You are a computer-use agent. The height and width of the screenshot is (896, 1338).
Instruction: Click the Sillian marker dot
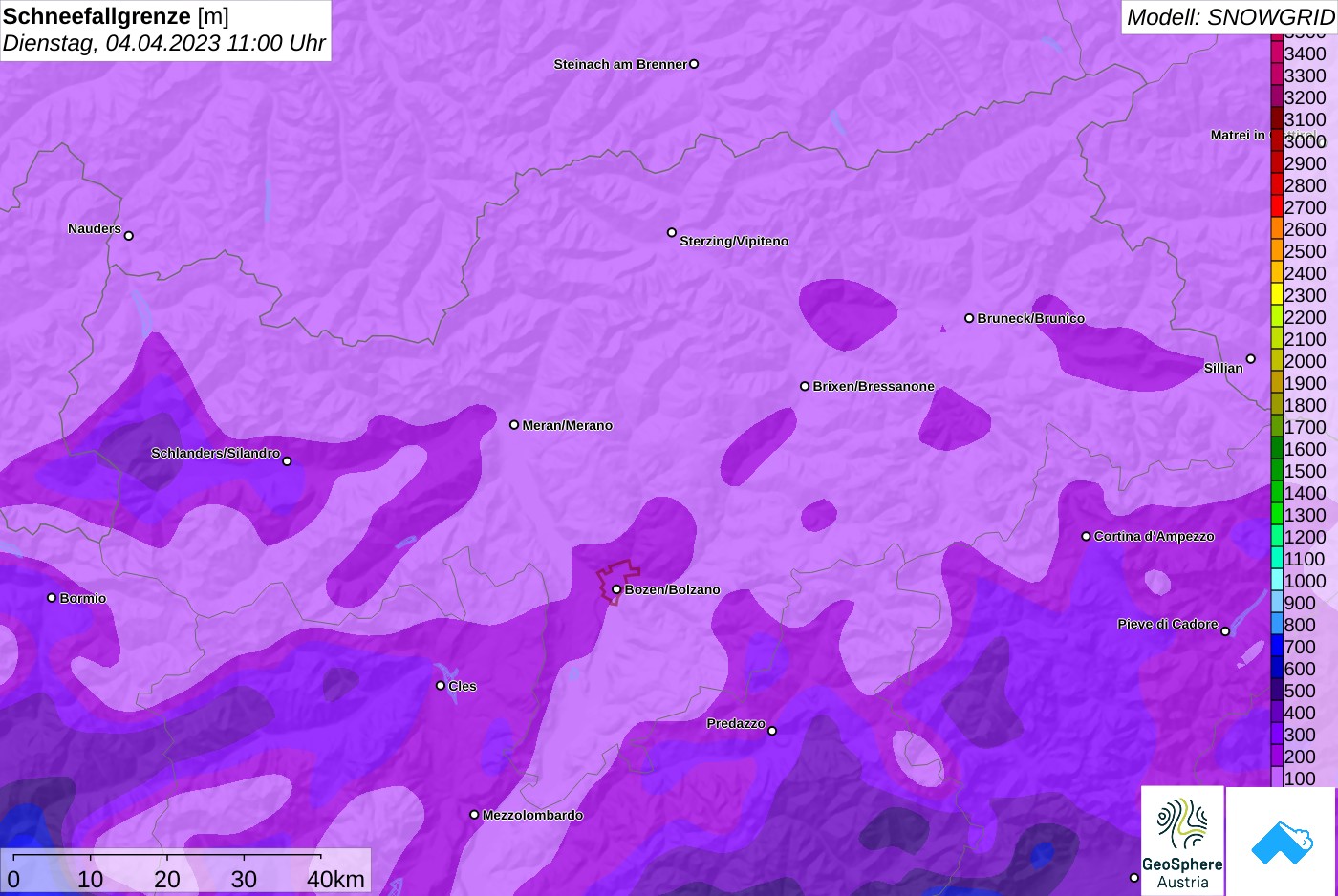pyautogui.click(x=1251, y=359)
